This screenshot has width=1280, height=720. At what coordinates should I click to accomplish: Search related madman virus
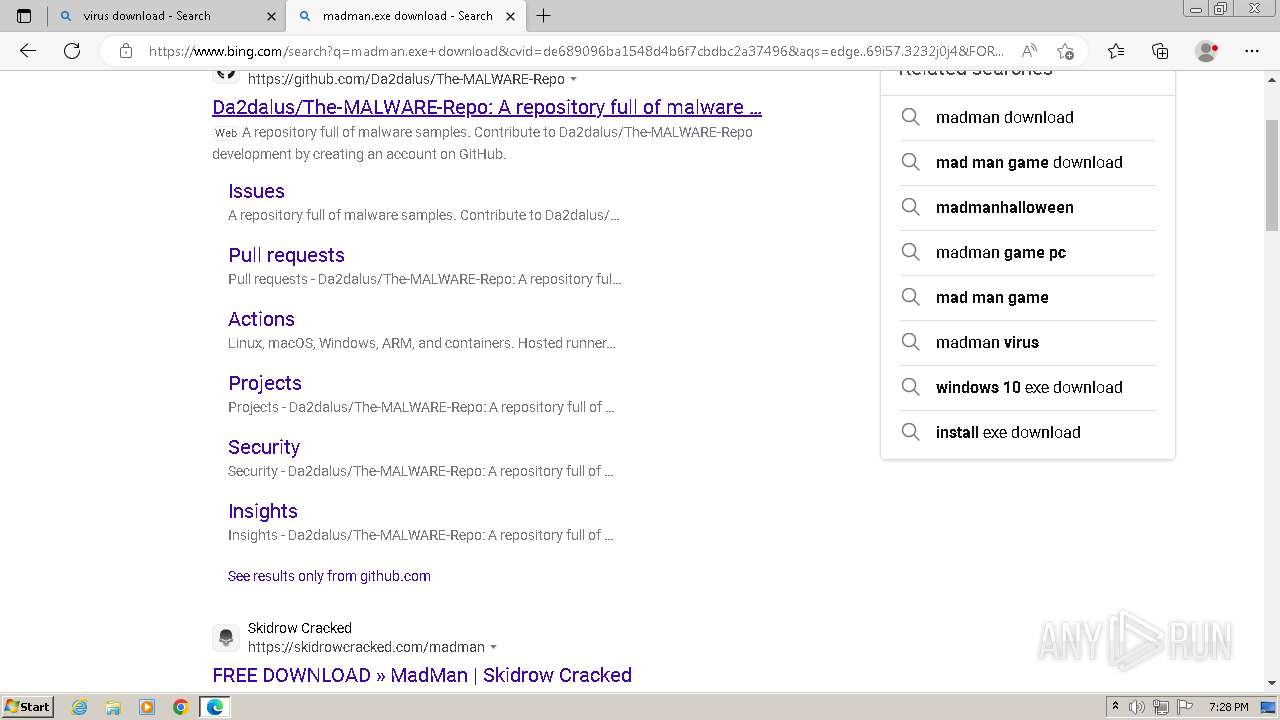[x=1028, y=342]
